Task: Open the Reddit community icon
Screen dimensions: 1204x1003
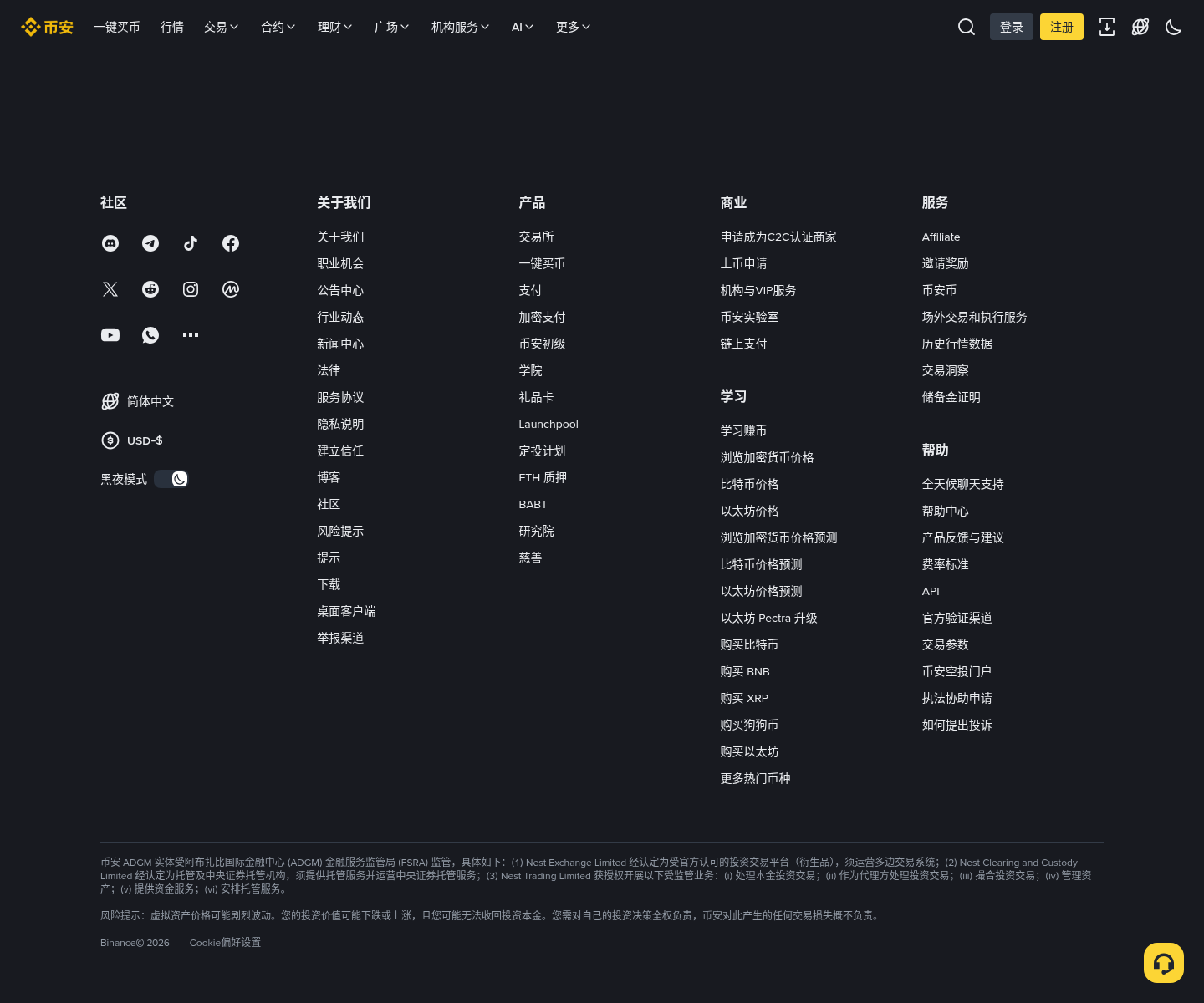Action: [x=150, y=289]
